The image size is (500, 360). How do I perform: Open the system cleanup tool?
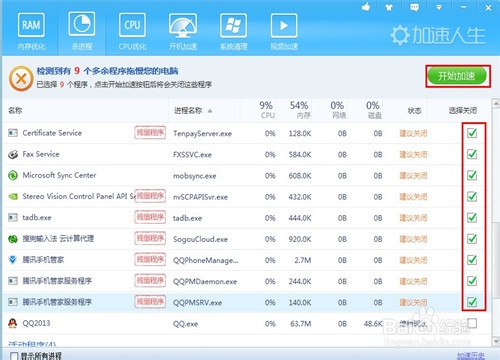point(233,32)
